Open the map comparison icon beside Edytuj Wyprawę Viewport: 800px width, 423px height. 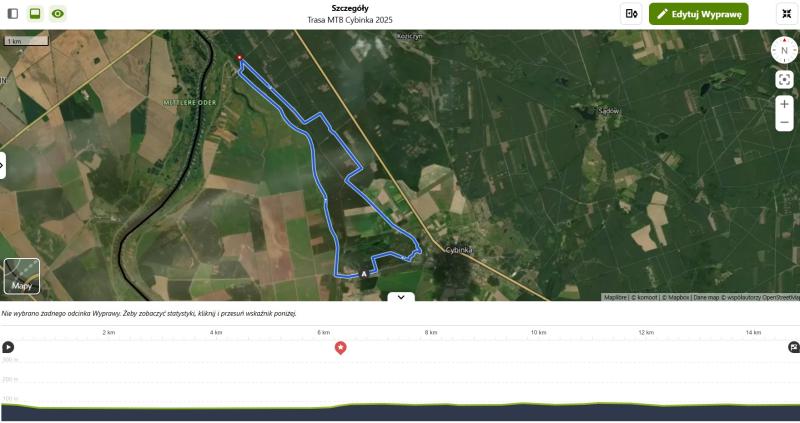point(631,14)
